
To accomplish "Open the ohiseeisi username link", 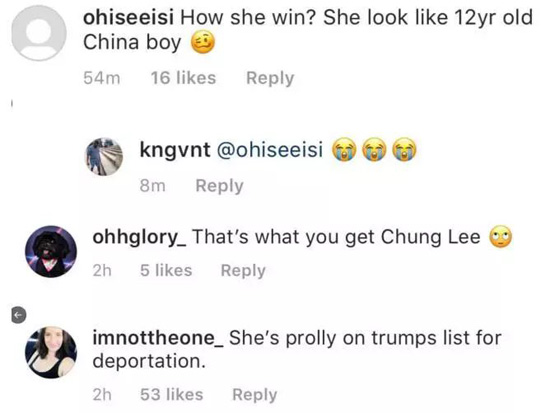I will tap(128, 17).
